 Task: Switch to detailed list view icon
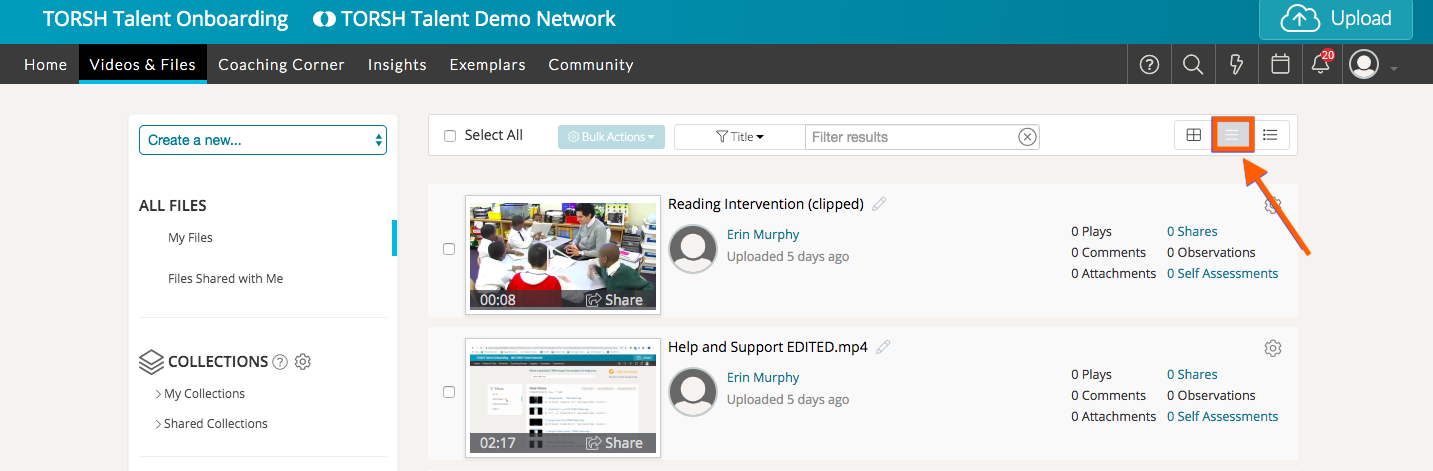[1270, 135]
